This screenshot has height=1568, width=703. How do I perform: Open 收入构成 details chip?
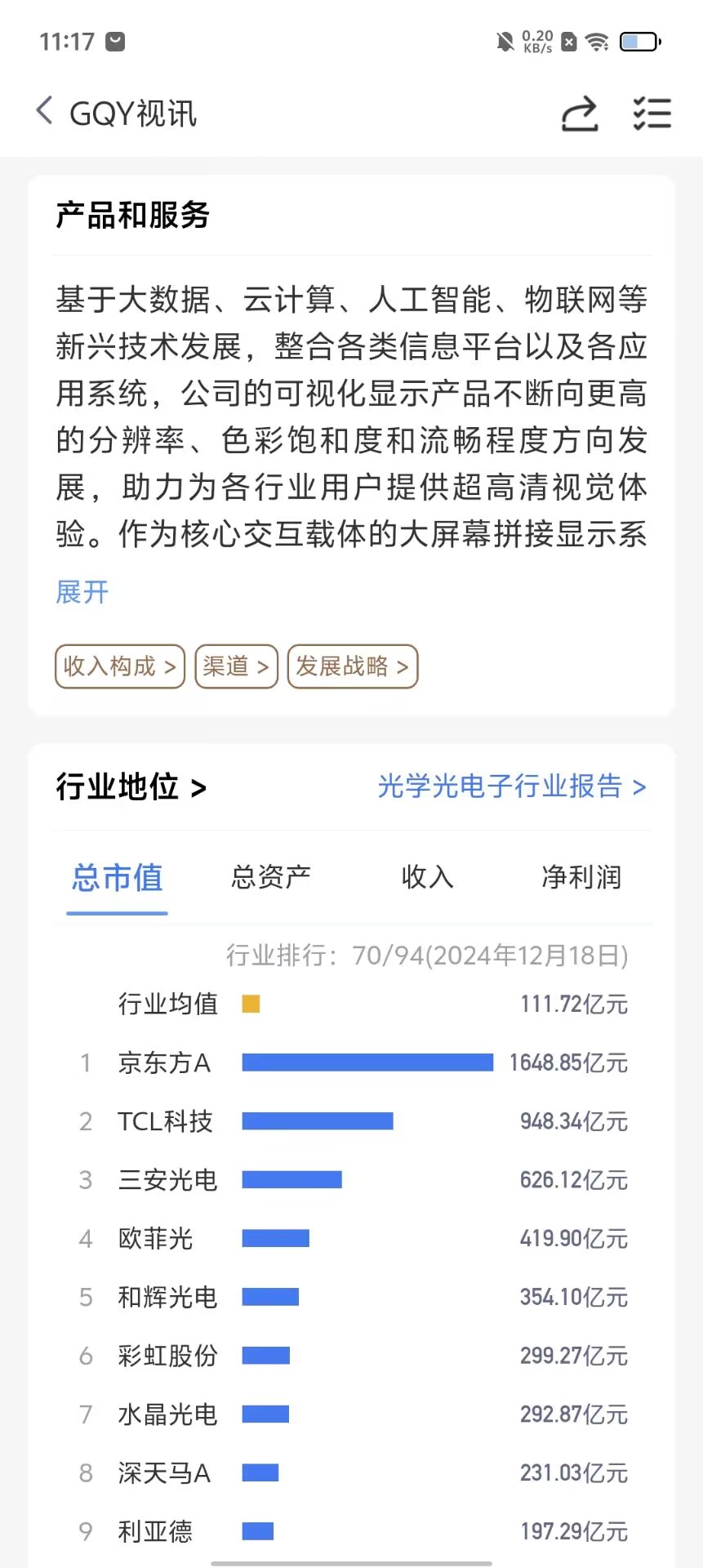[x=120, y=666]
